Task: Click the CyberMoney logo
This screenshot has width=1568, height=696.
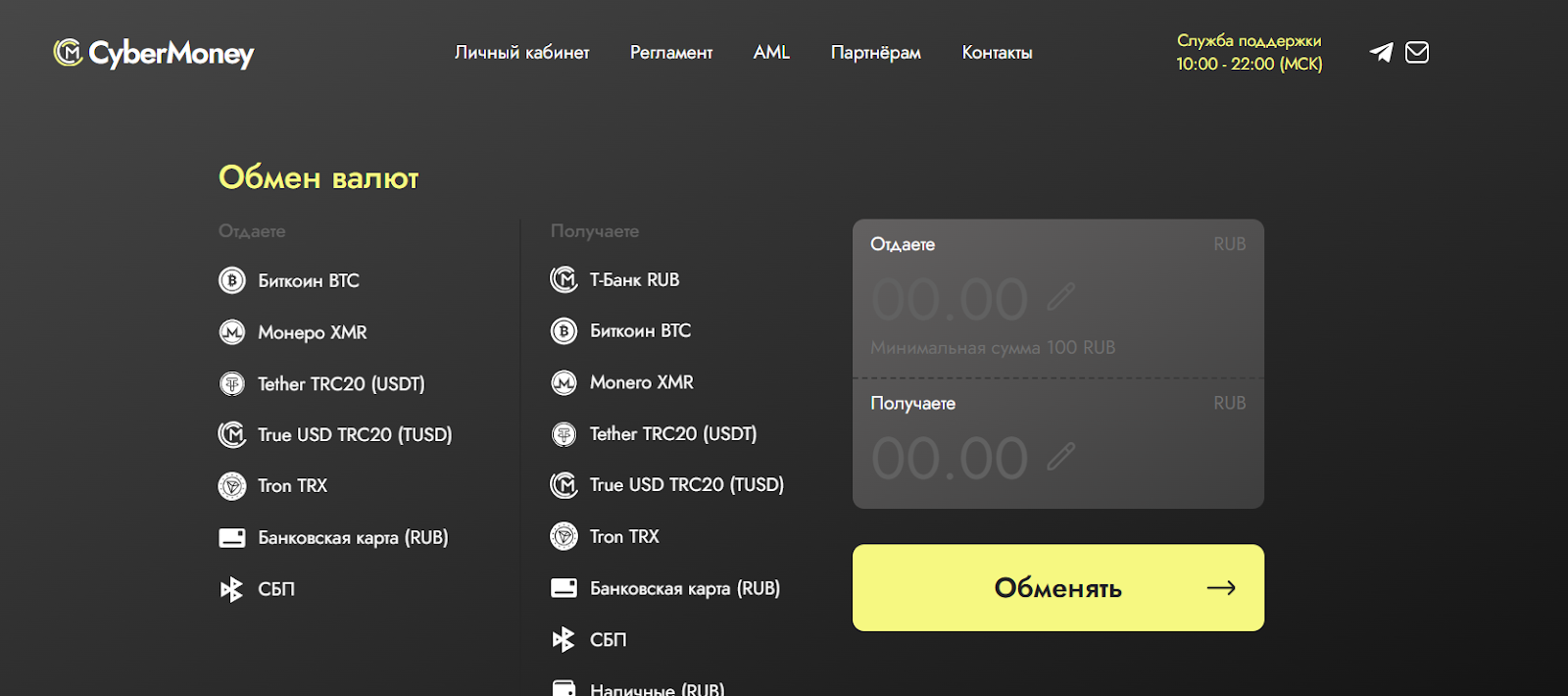Action: click(154, 53)
